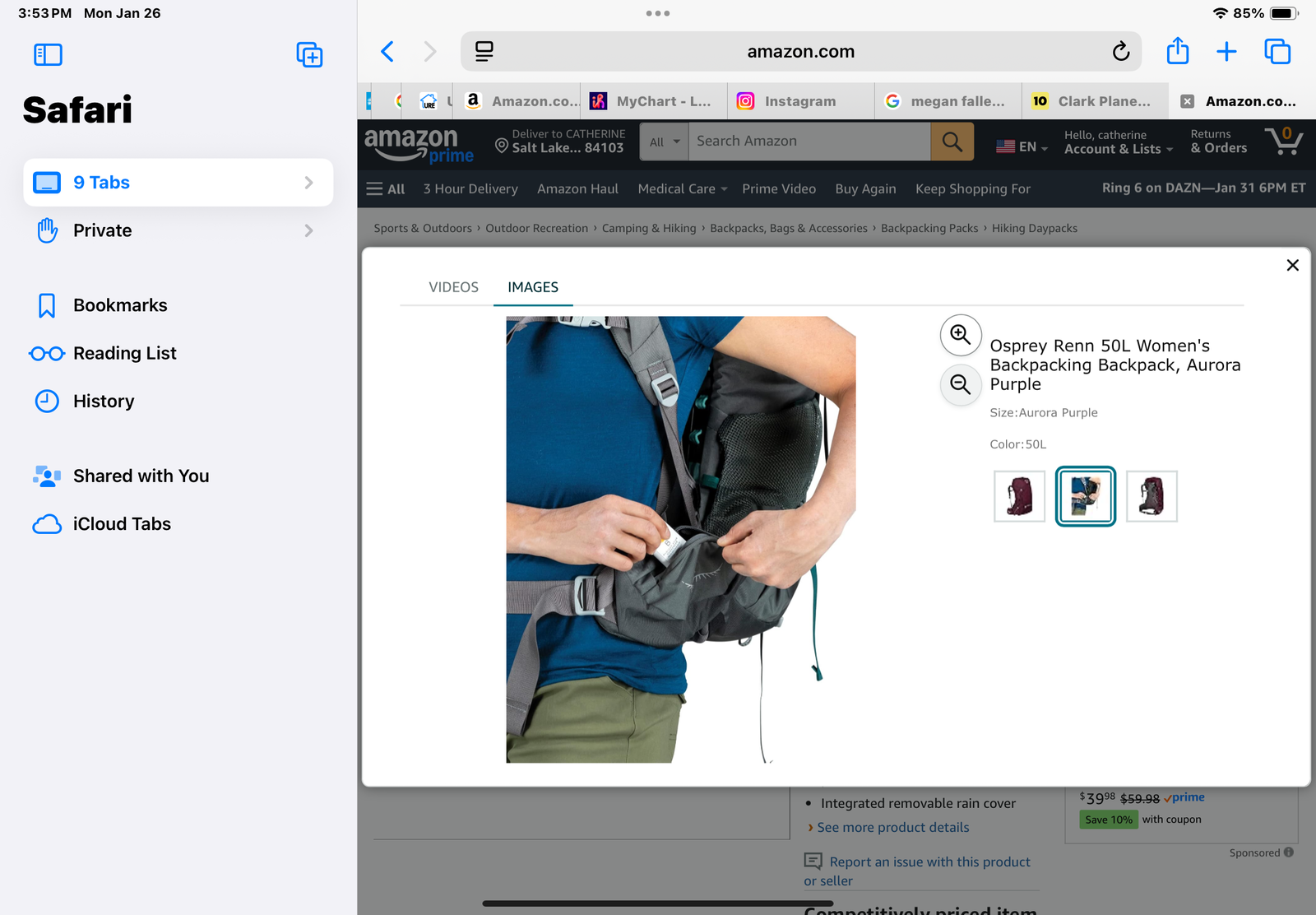The height and width of the screenshot is (915, 1316).
Task: Expand the 9 Tabs group
Action: coord(178,183)
